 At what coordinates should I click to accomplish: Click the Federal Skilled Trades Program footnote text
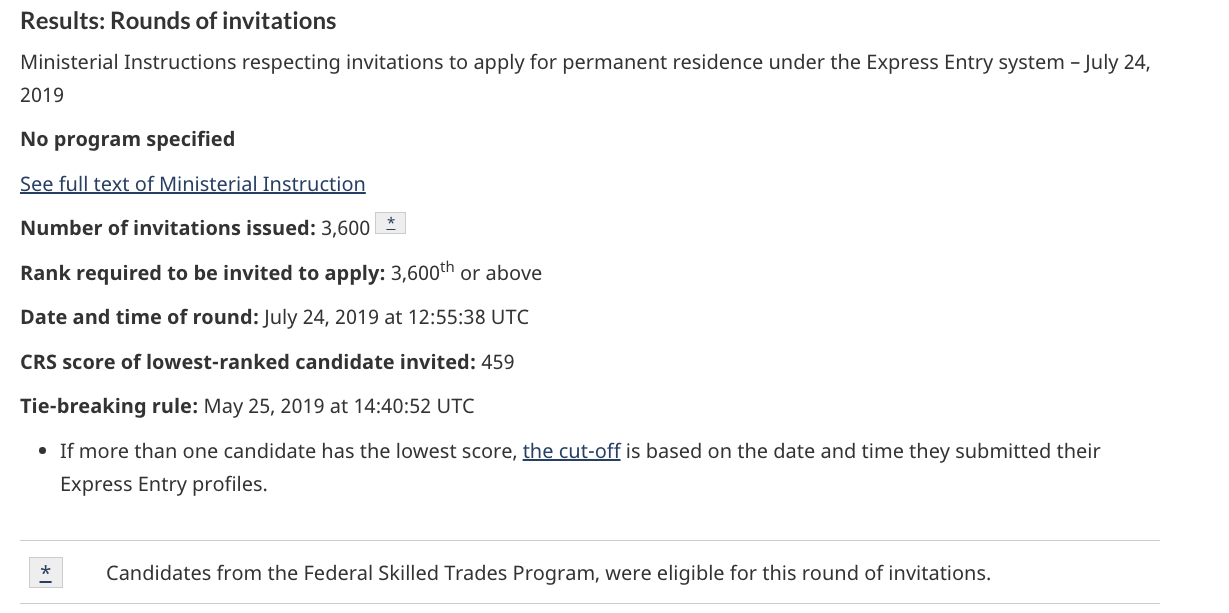pos(548,573)
